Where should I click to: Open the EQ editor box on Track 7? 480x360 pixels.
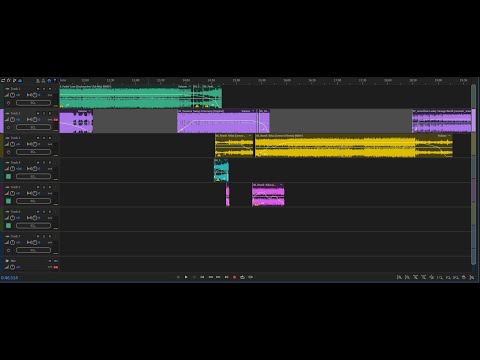coord(33,250)
